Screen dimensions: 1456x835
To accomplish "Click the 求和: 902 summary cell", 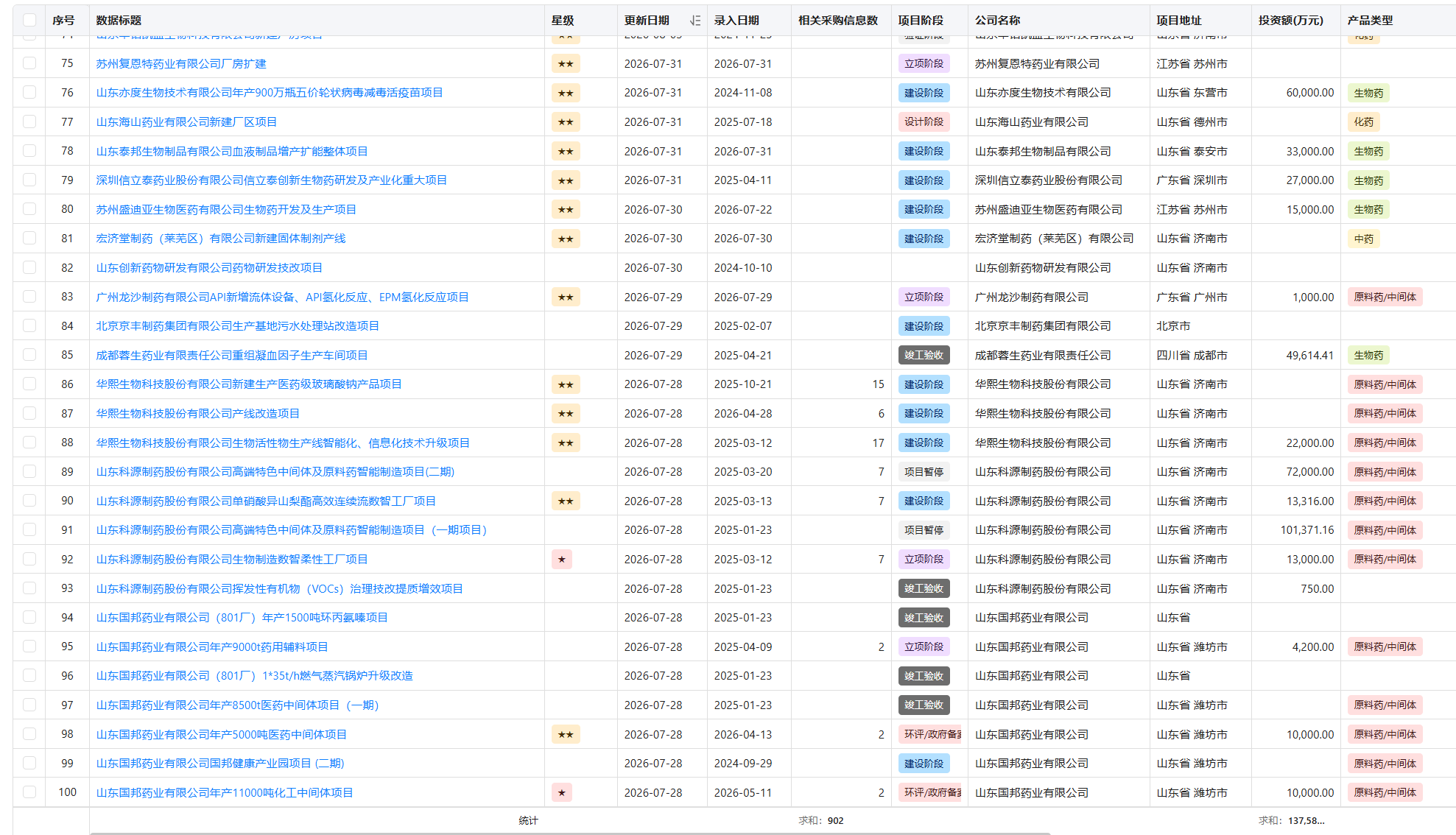I will pyautogui.click(x=820, y=820).
